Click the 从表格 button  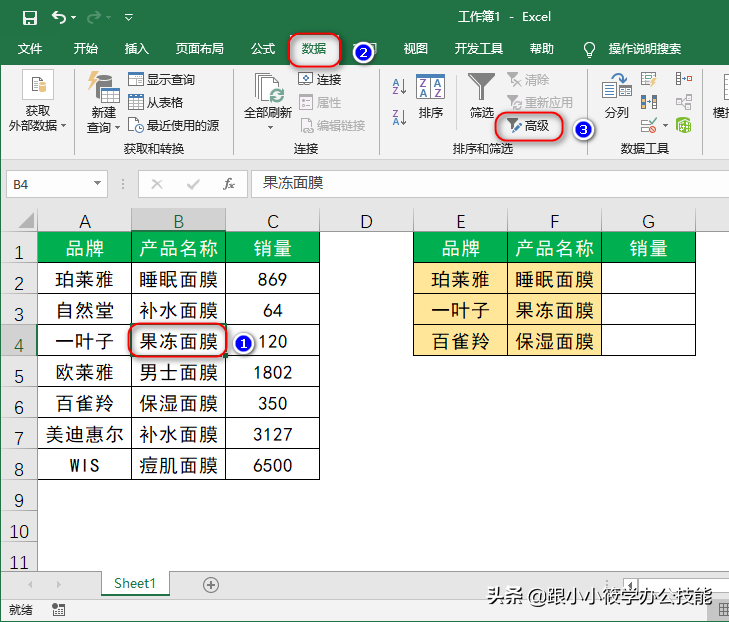(155, 102)
